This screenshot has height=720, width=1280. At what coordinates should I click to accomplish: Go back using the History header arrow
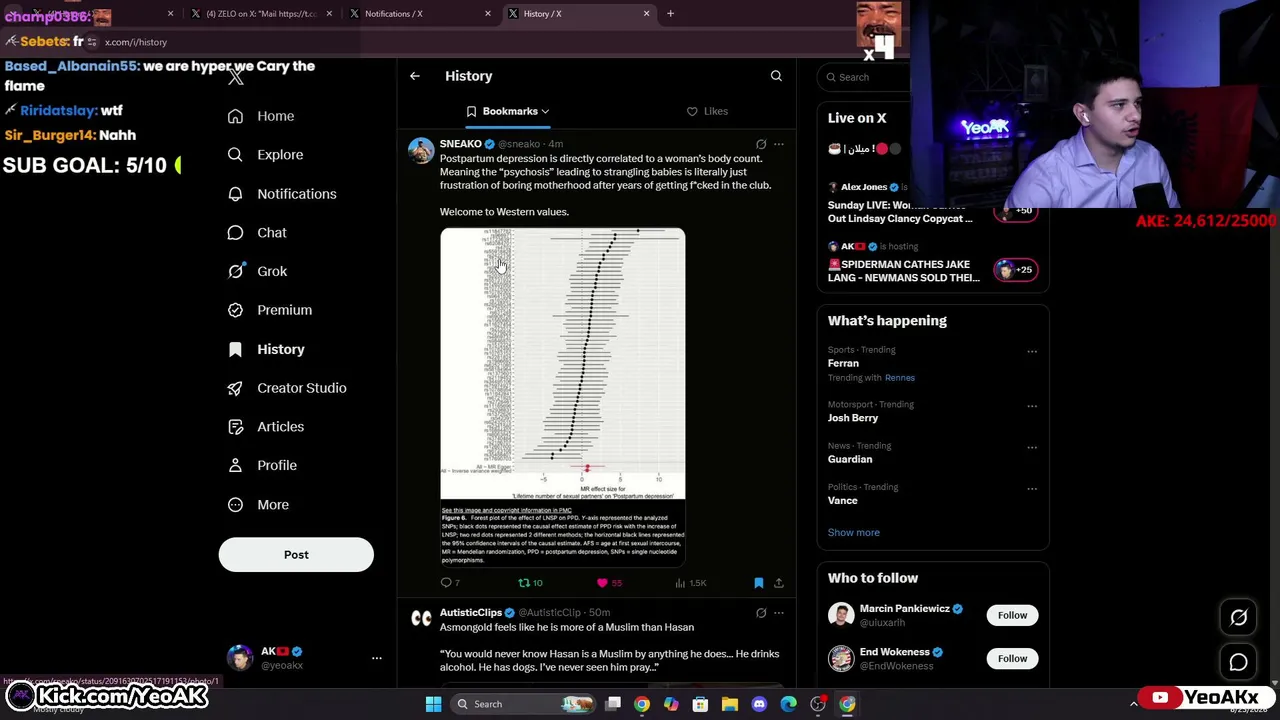(x=415, y=76)
